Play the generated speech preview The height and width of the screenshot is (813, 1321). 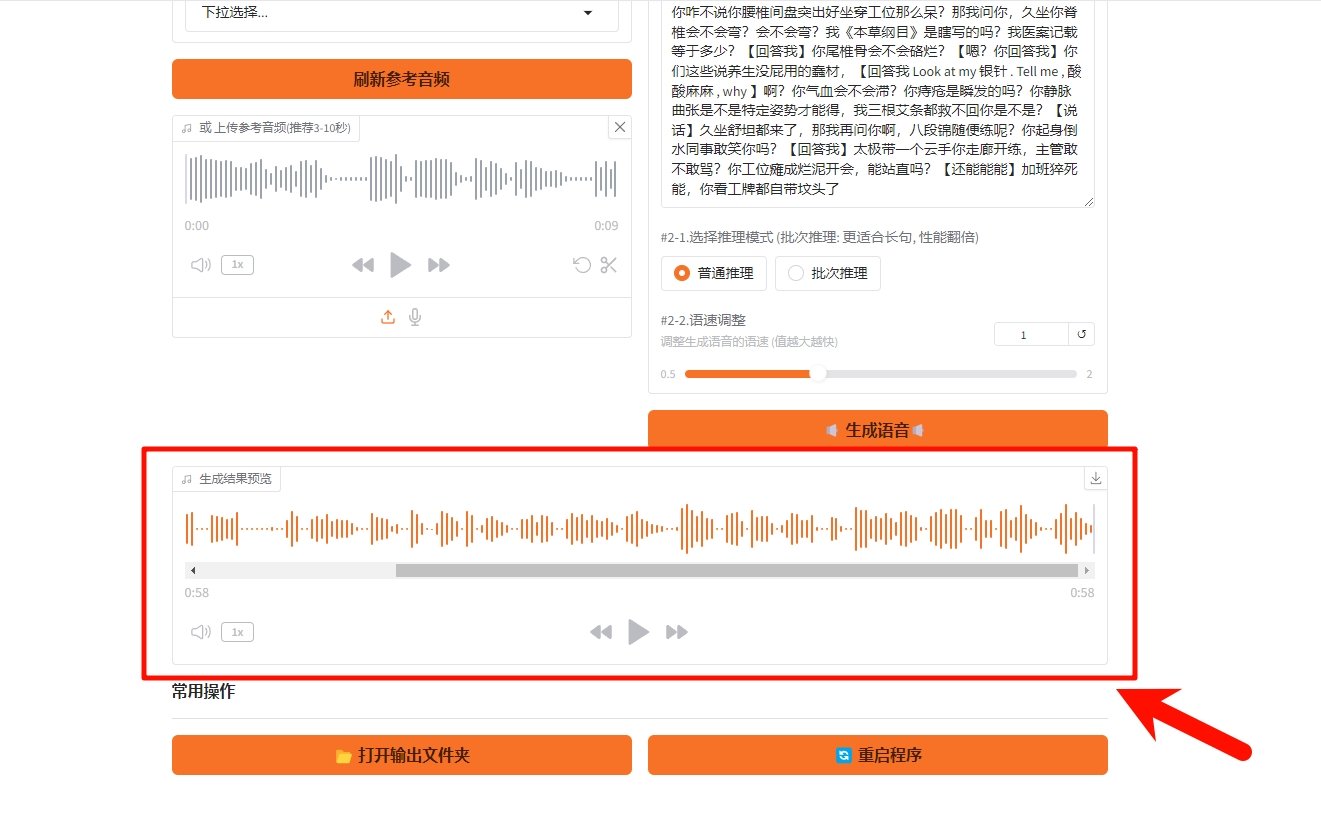pos(639,631)
